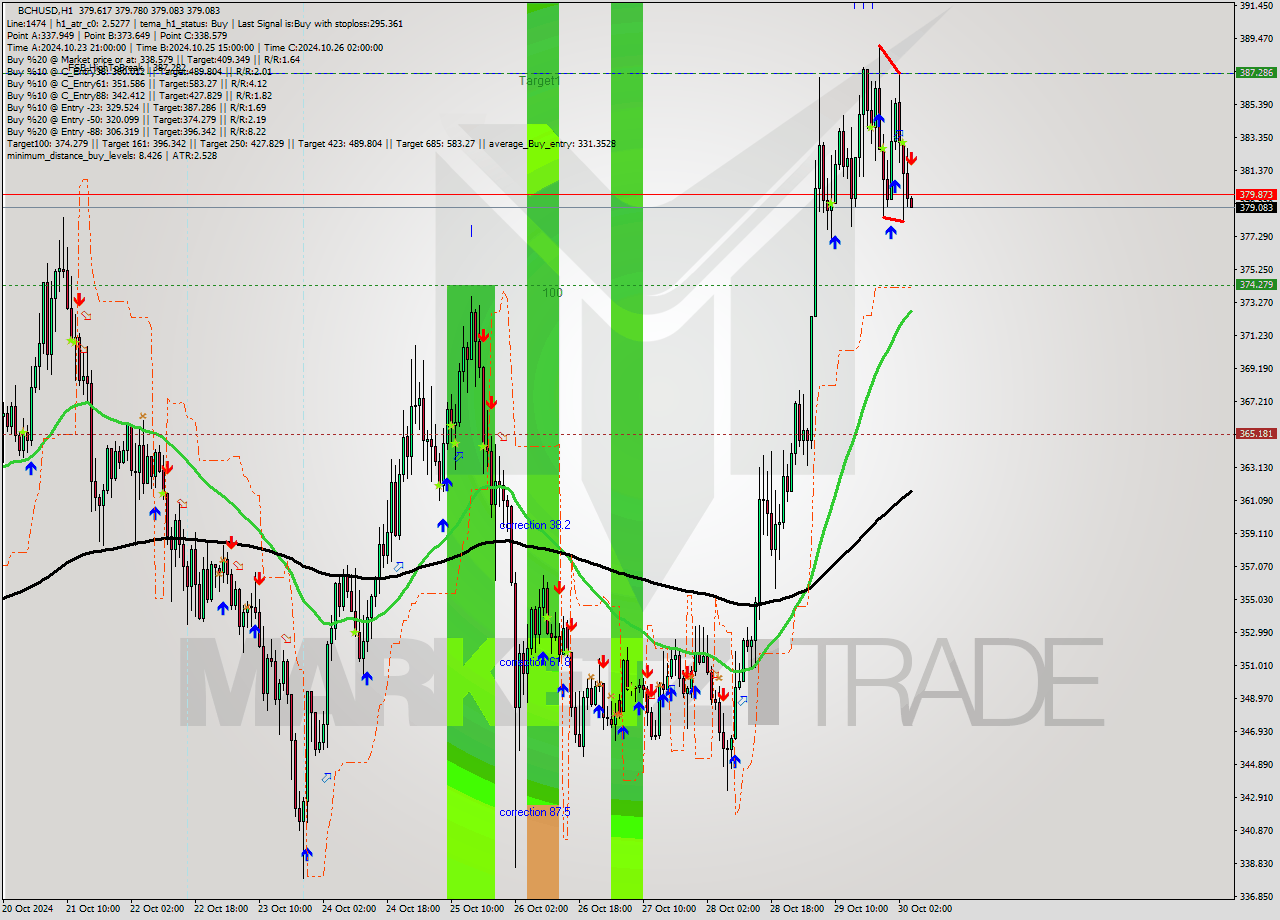This screenshot has width=1280, height=920.
Task: Click the 383.350 price axis value
Action: (1256, 138)
